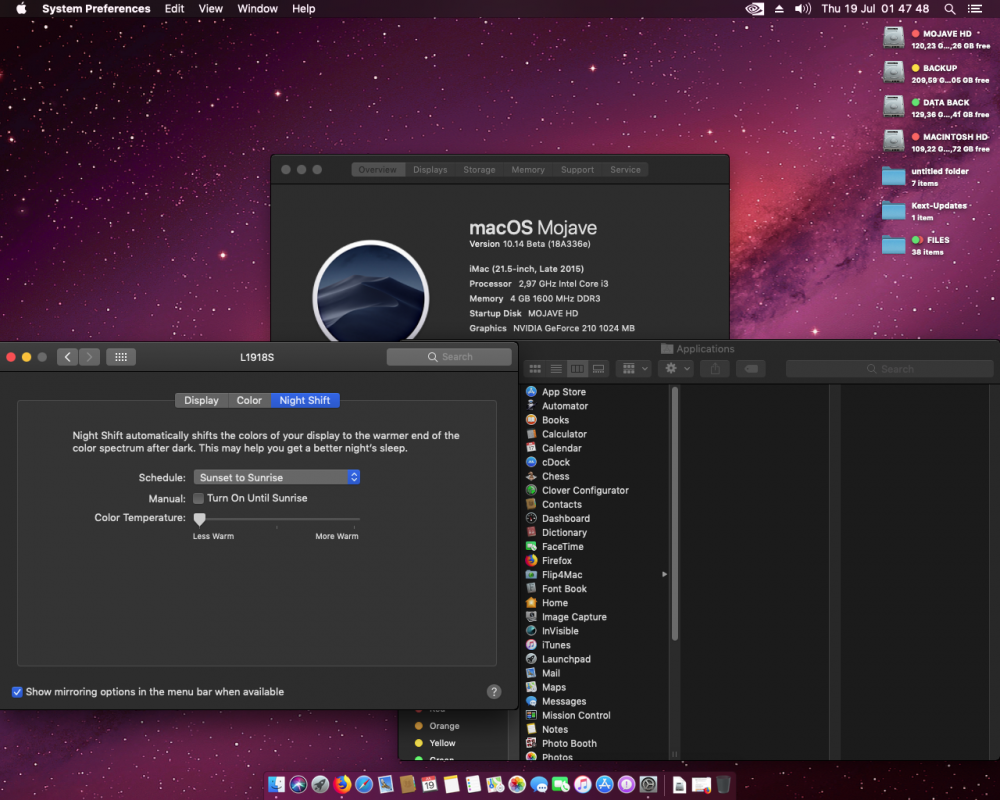Open Storage tab in About This Mac

click(480, 170)
